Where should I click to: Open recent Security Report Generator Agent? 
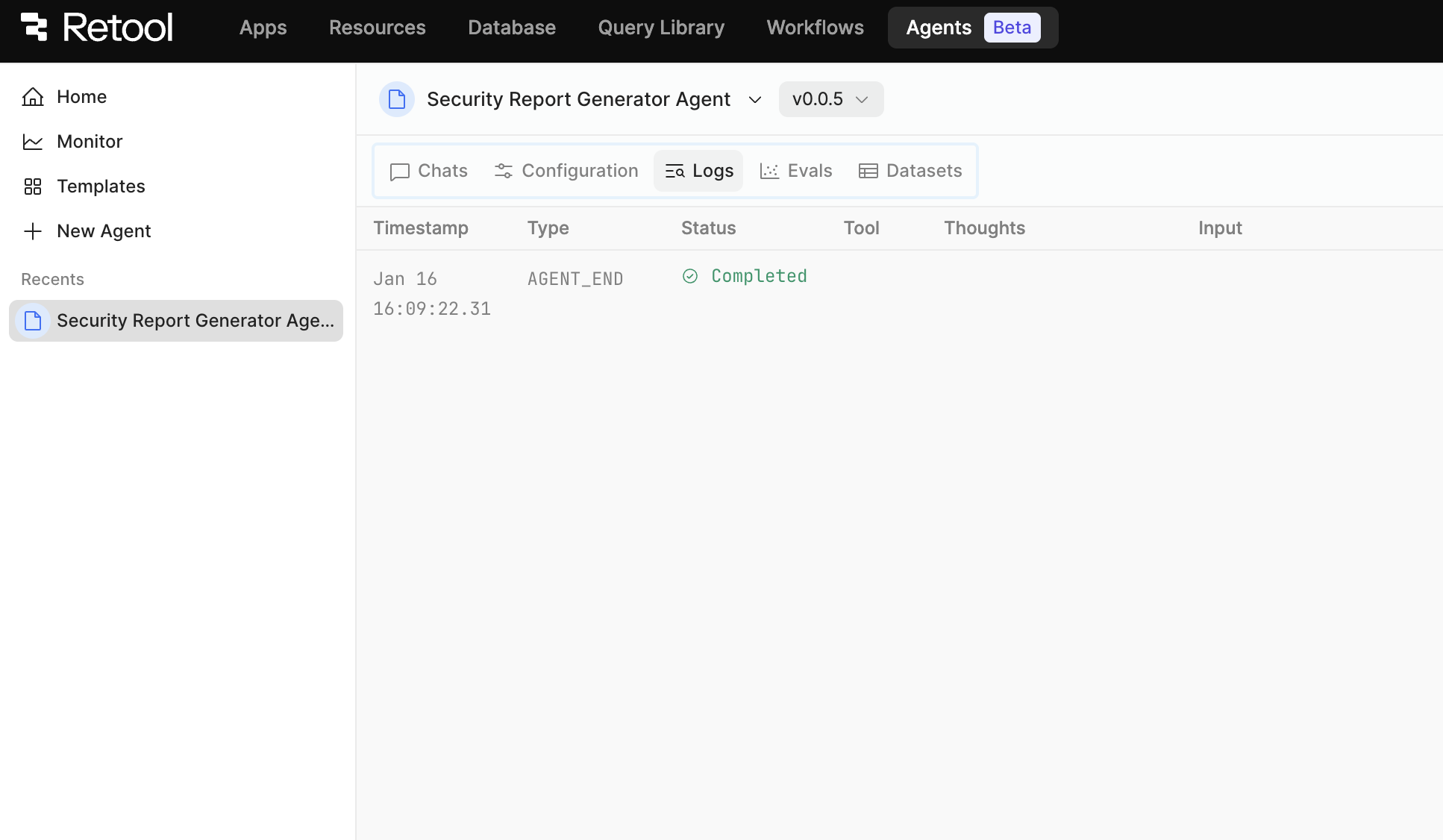(176, 321)
